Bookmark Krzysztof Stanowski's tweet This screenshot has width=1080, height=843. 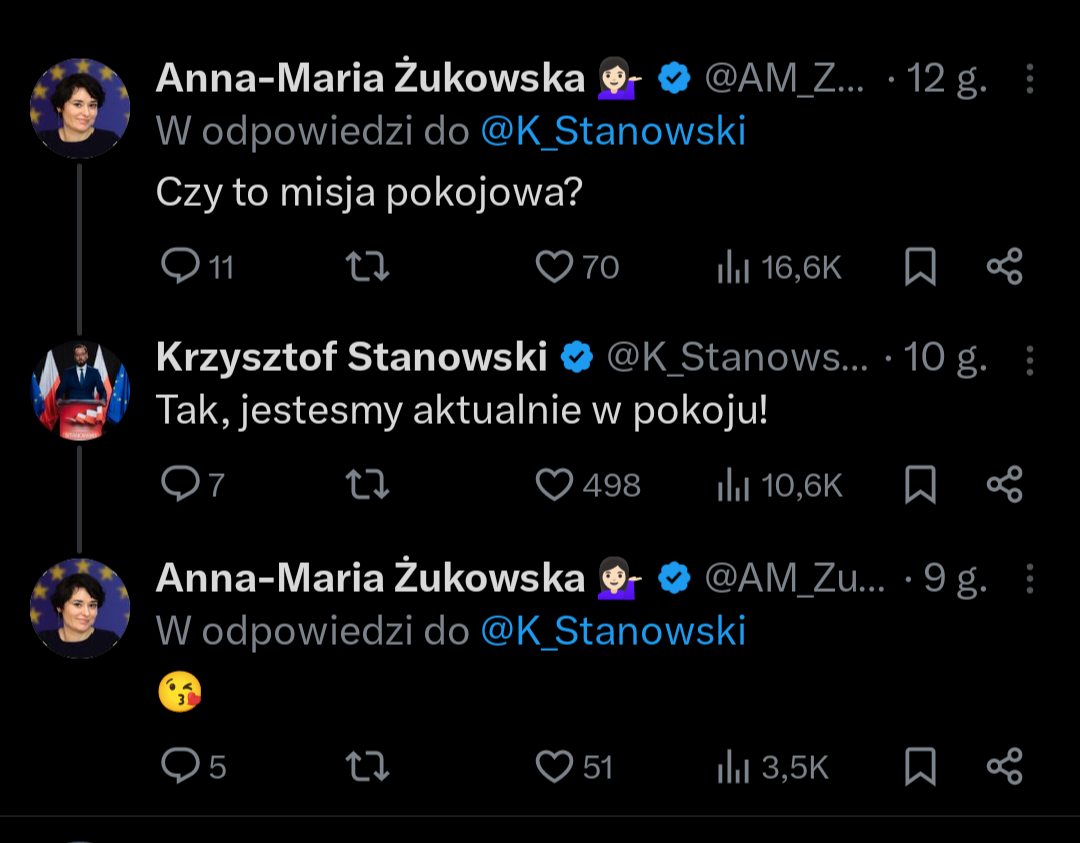(x=920, y=485)
